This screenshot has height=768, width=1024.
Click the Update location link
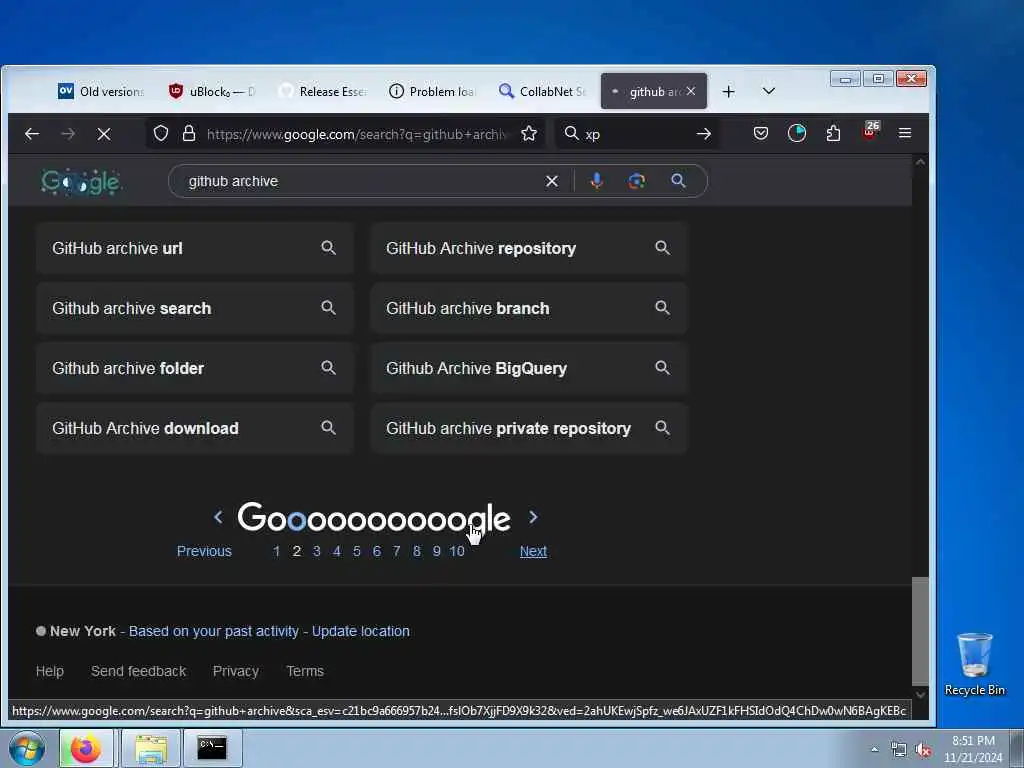click(360, 631)
